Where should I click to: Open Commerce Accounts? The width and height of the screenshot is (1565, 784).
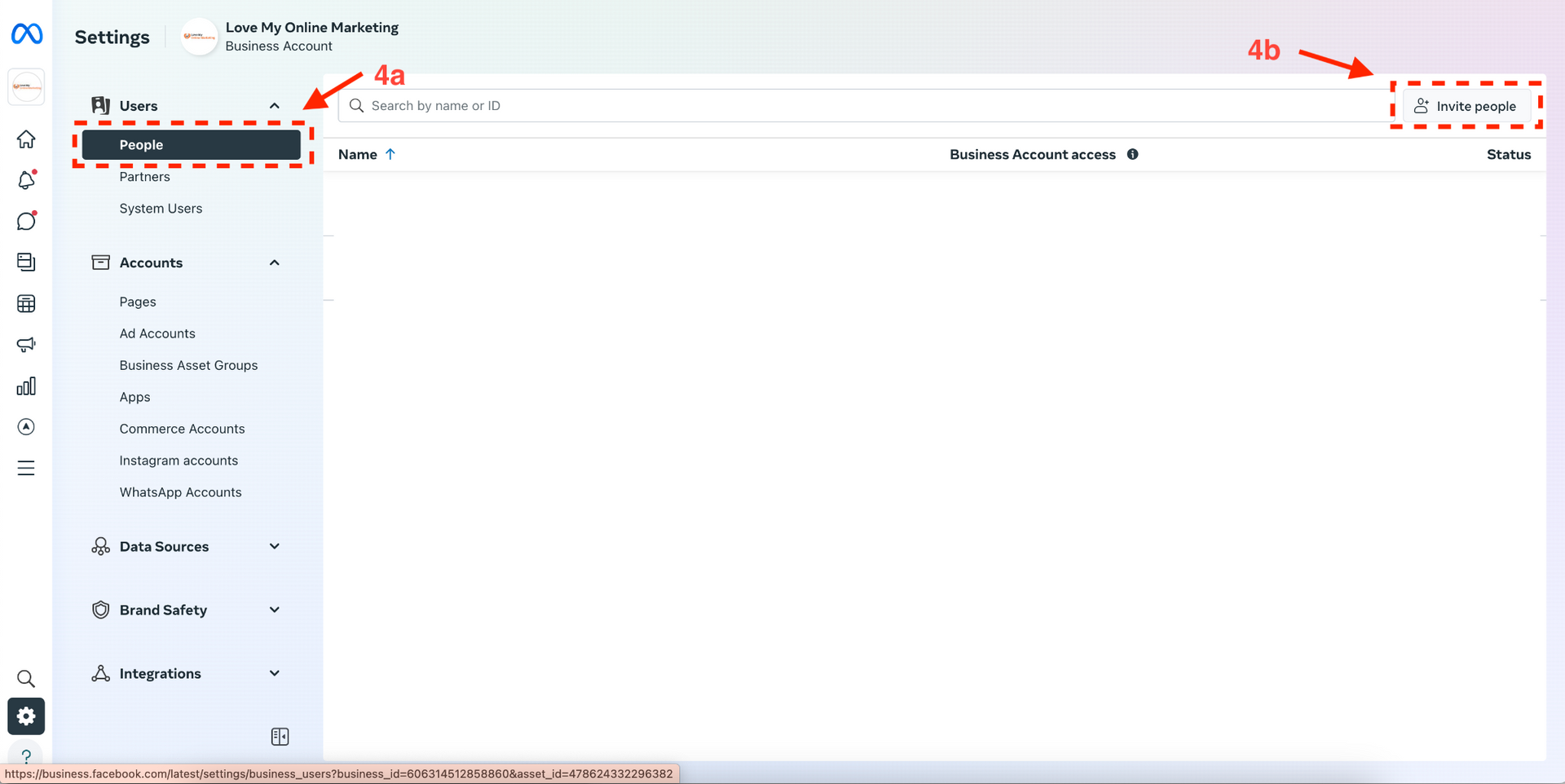coord(182,429)
